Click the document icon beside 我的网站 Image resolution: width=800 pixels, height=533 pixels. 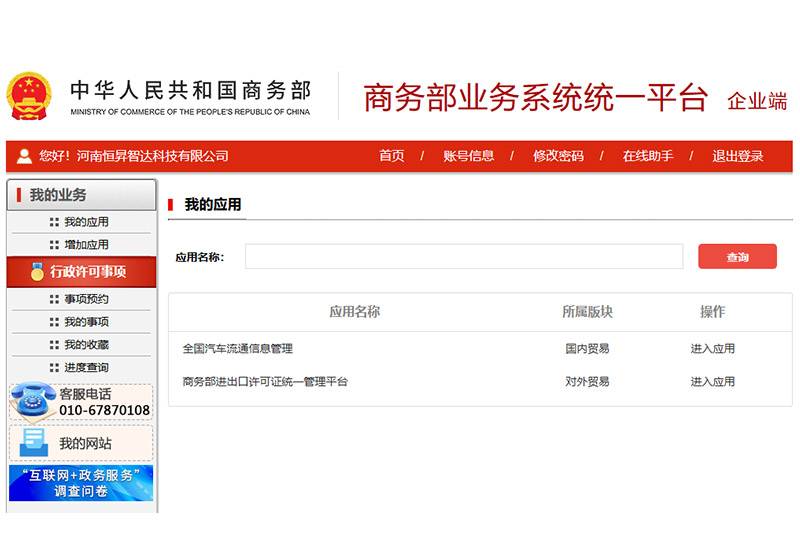click(x=34, y=443)
